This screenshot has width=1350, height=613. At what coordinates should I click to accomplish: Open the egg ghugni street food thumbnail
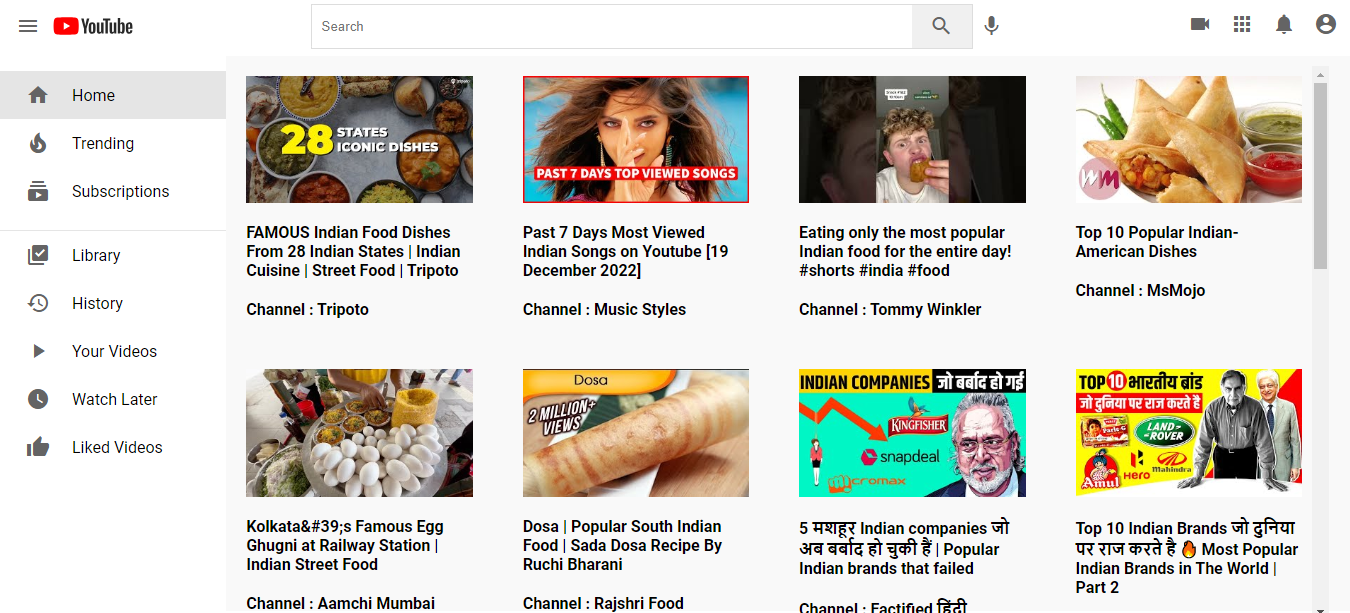[x=359, y=433]
